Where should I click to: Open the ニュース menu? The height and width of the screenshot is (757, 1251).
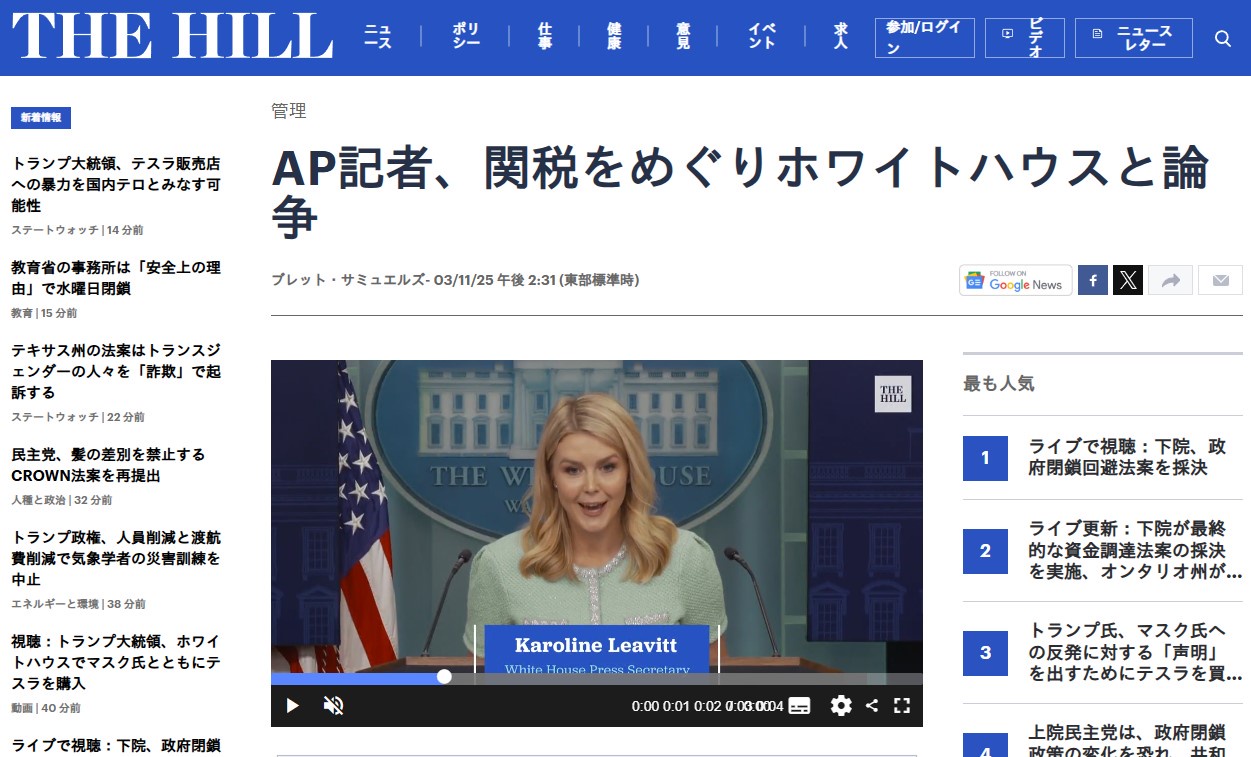pyautogui.click(x=378, y=37)
